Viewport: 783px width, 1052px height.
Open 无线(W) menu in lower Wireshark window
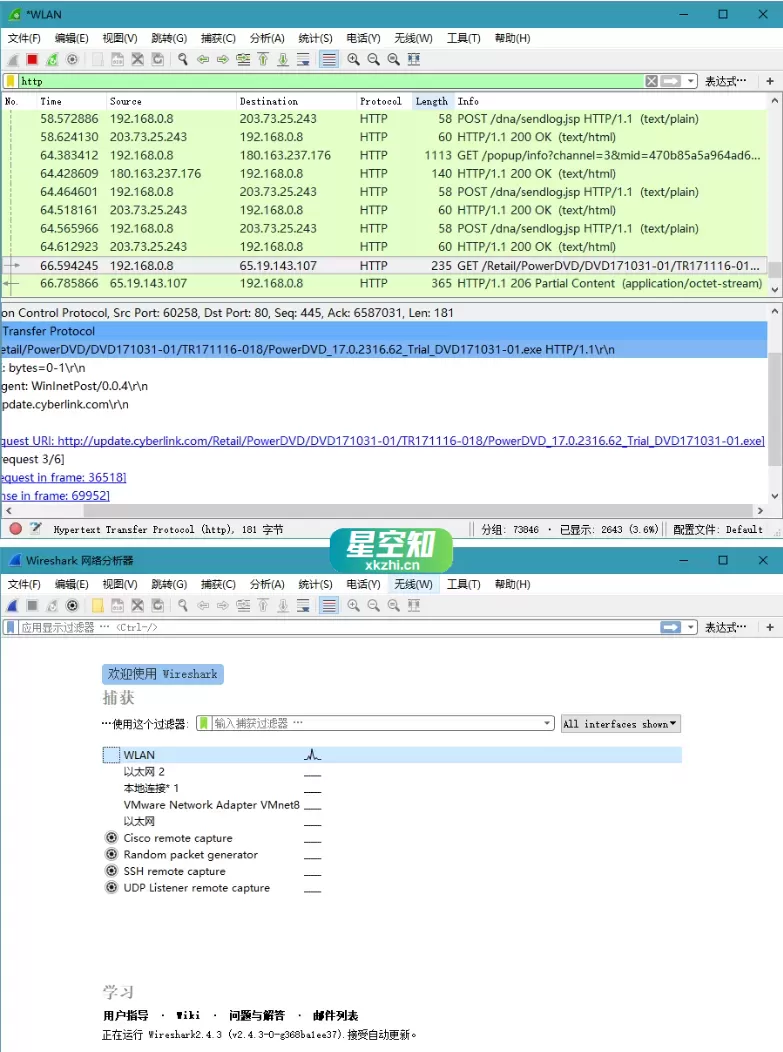[413, 584]
